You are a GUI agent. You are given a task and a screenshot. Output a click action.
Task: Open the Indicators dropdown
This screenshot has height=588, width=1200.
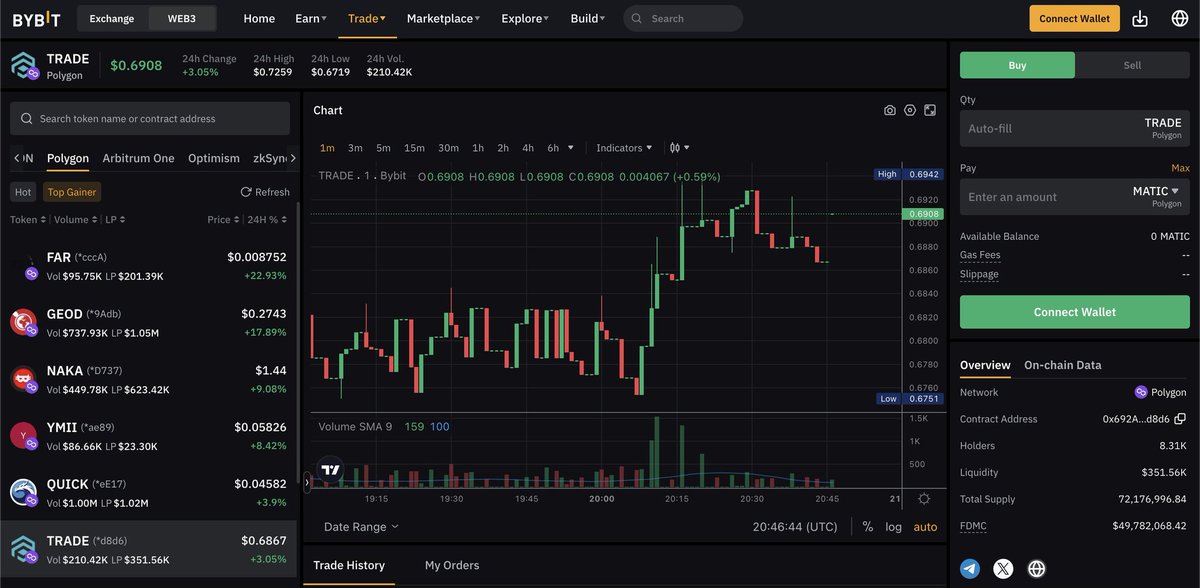tap(624, 148)
